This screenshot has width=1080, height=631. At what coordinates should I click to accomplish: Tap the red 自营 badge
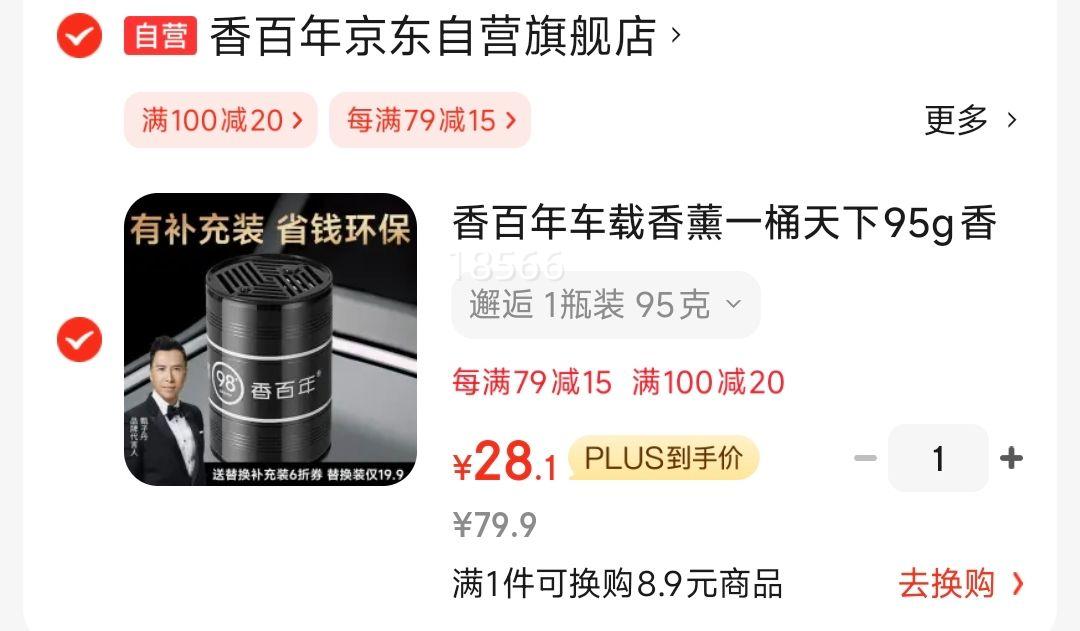coord(160,35)
